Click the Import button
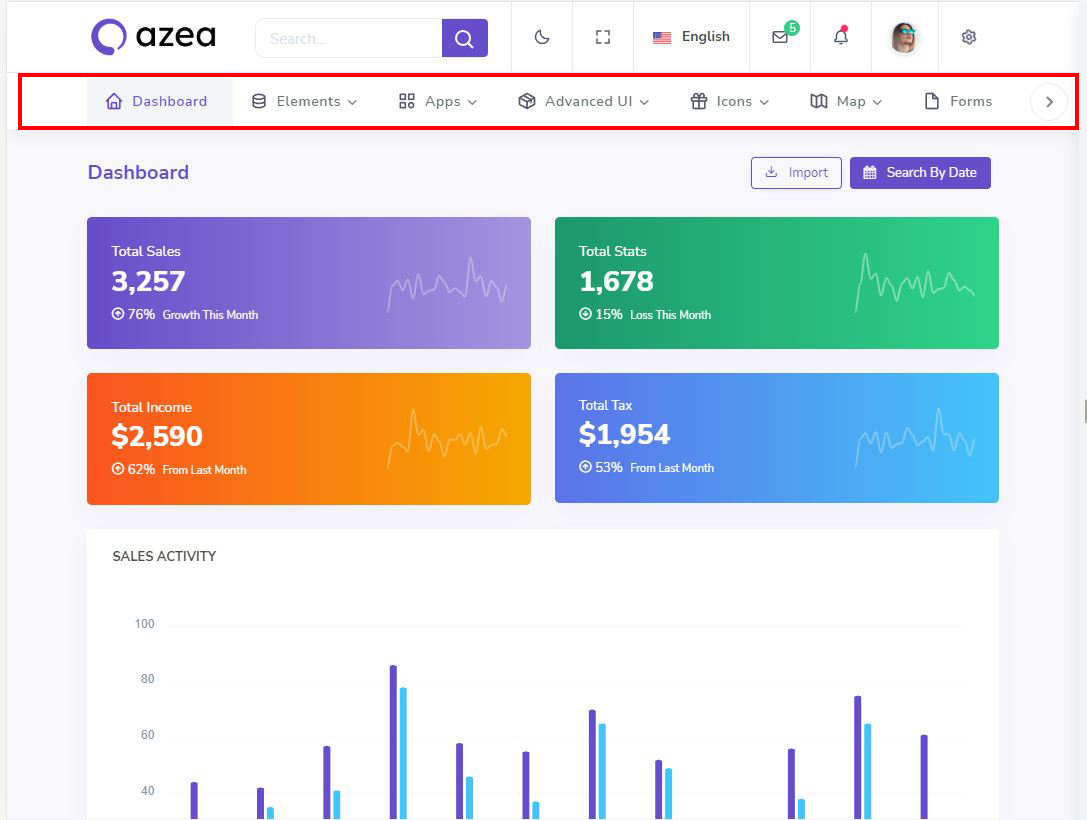 click(796, 172)
